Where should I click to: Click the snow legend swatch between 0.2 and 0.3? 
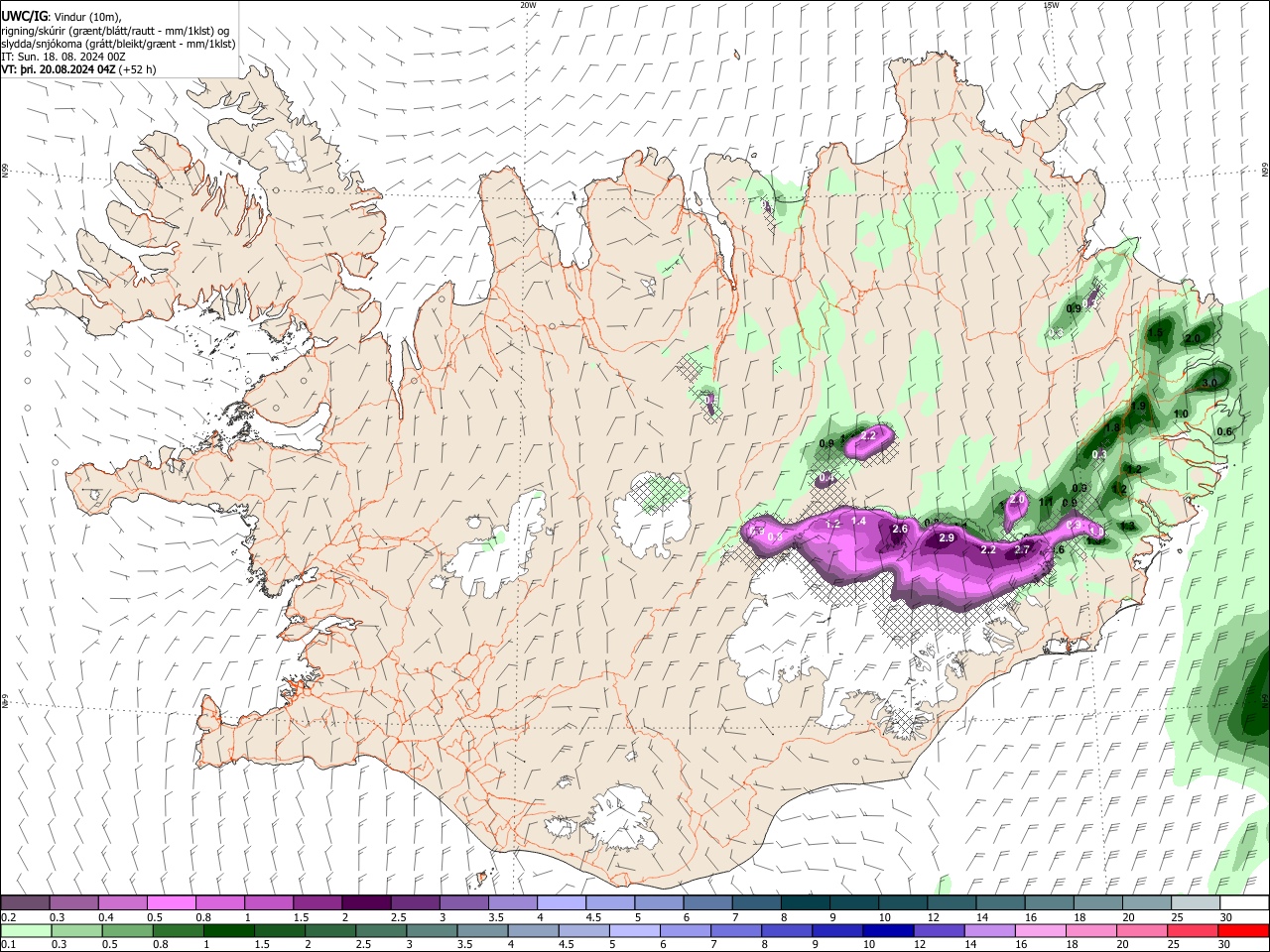[x=25, y=902]
